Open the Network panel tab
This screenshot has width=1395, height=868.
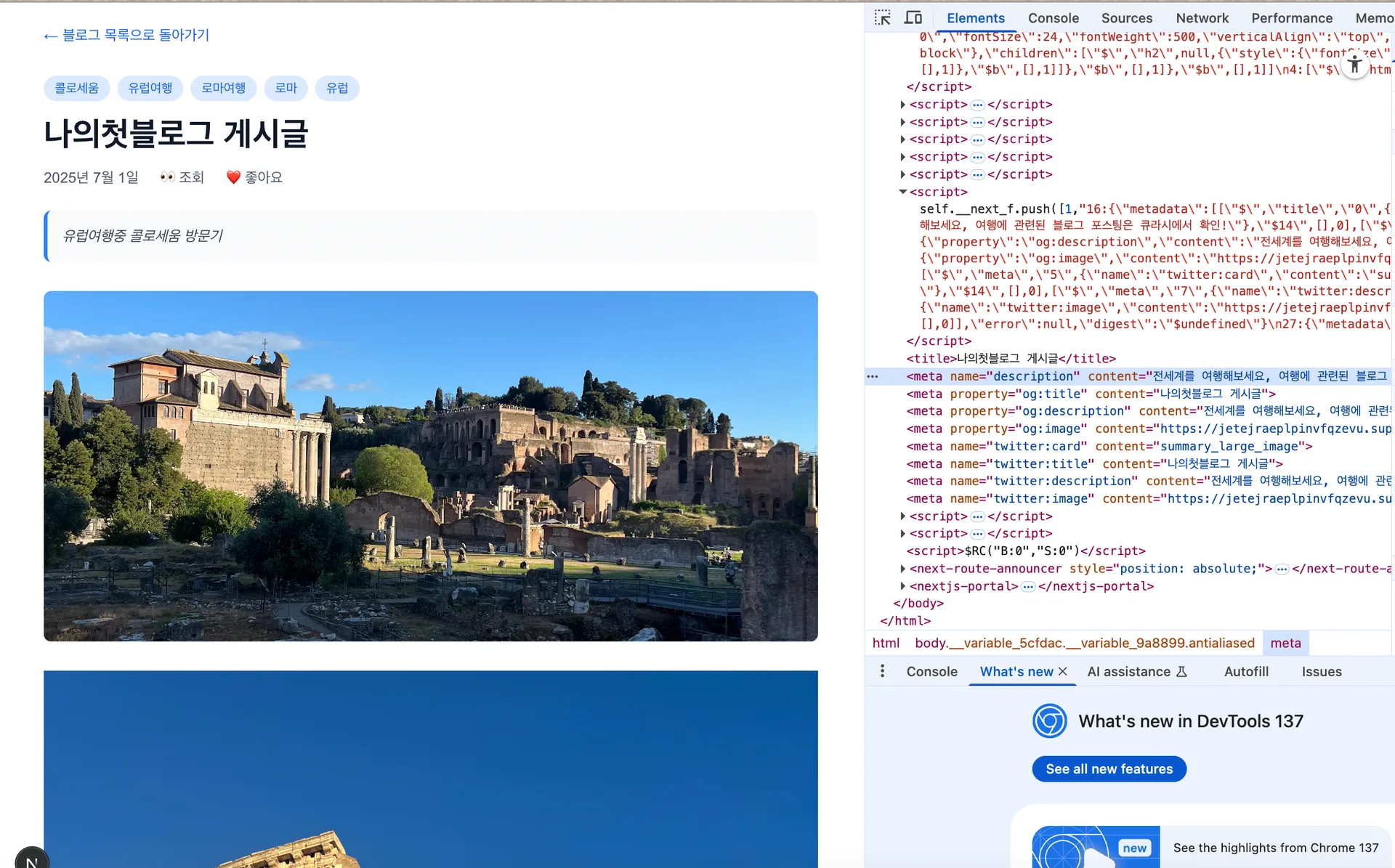pyautogui.click(x=1202, y=18)
